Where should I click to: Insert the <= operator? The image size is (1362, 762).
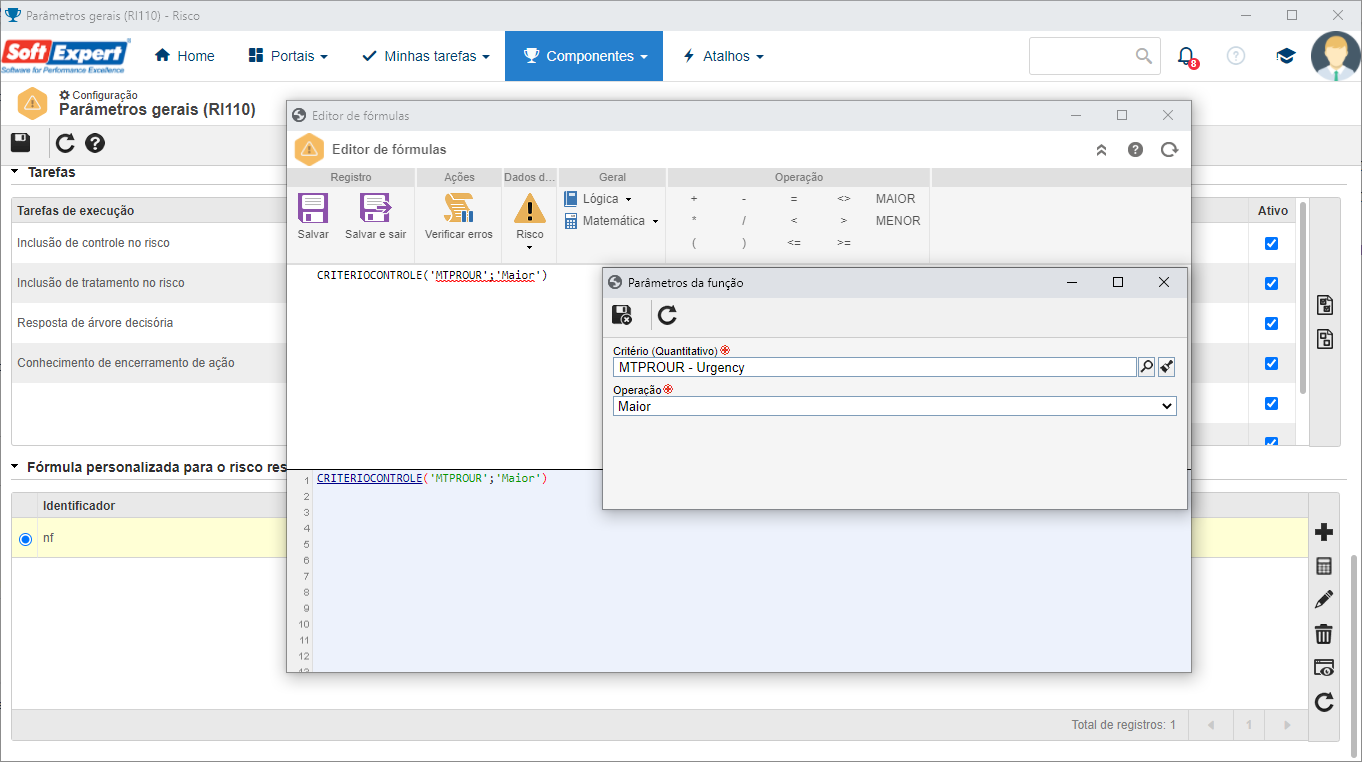click(x=794, y=243)
